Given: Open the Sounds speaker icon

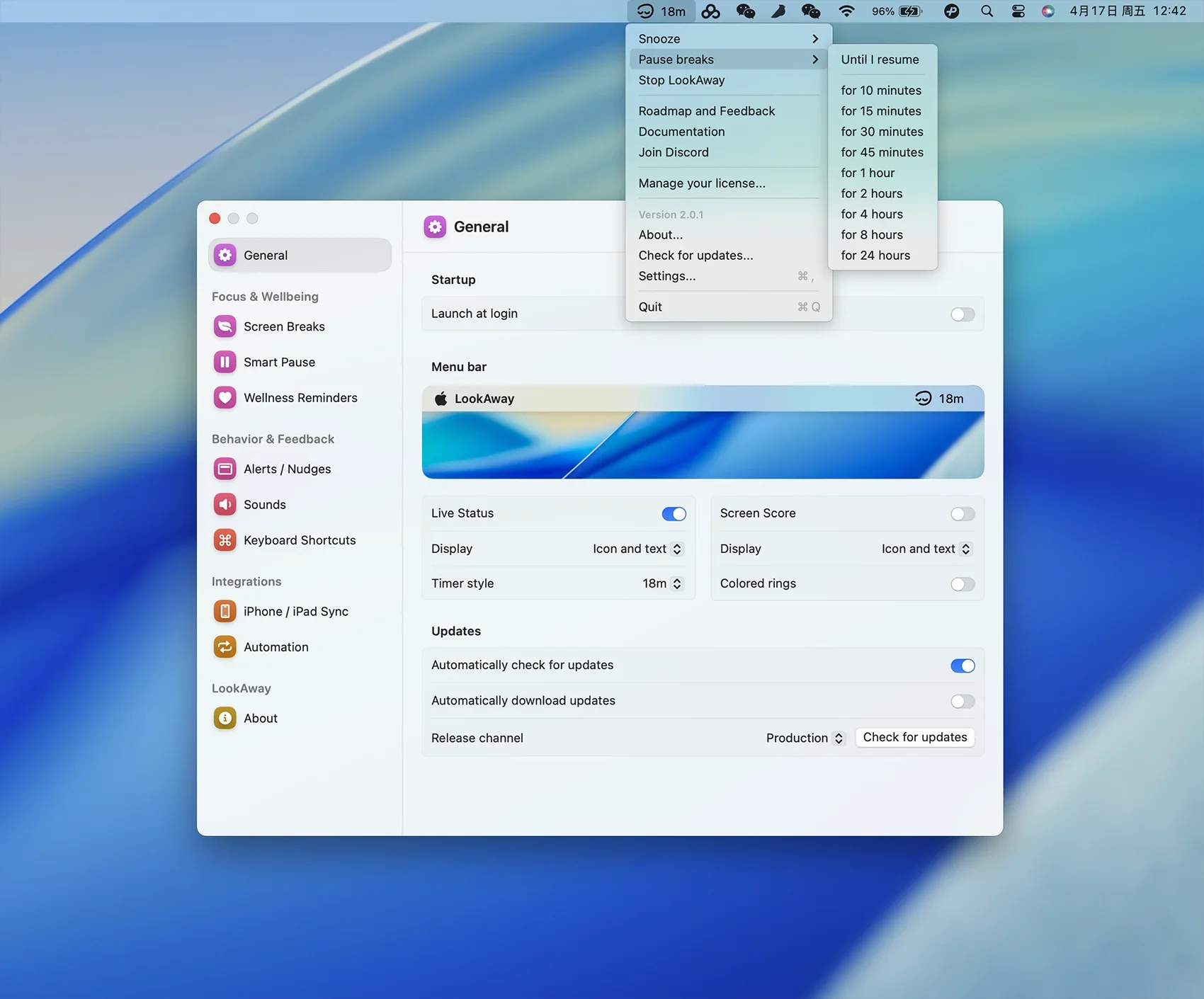Looking at the screenshot, I should (225, 504).
